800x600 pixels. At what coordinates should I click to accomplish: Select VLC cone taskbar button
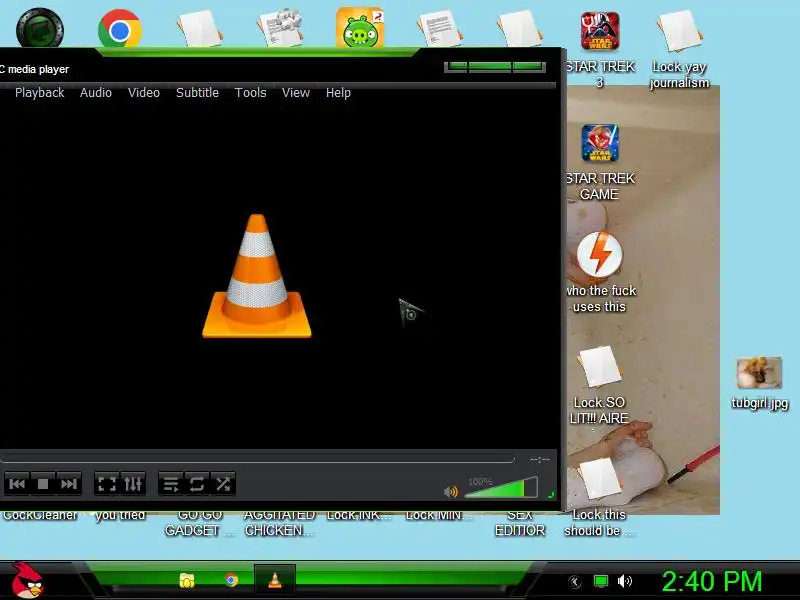point(274,580)
